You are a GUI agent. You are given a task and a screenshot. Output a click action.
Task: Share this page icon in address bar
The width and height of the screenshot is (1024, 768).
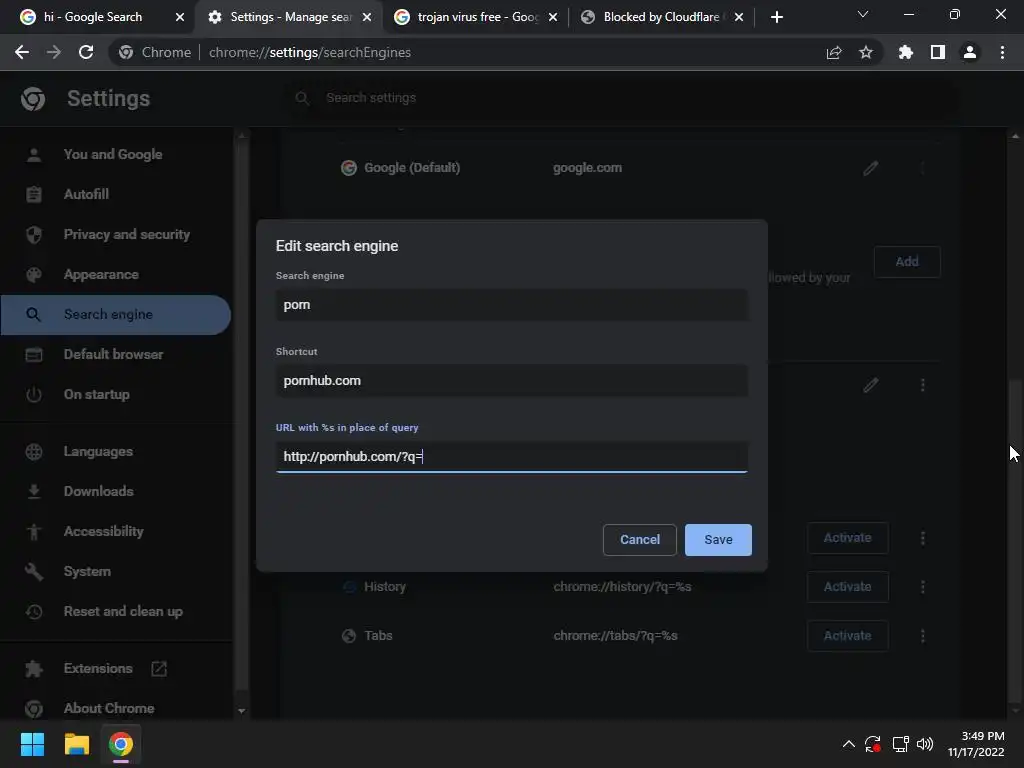(834, 52)
